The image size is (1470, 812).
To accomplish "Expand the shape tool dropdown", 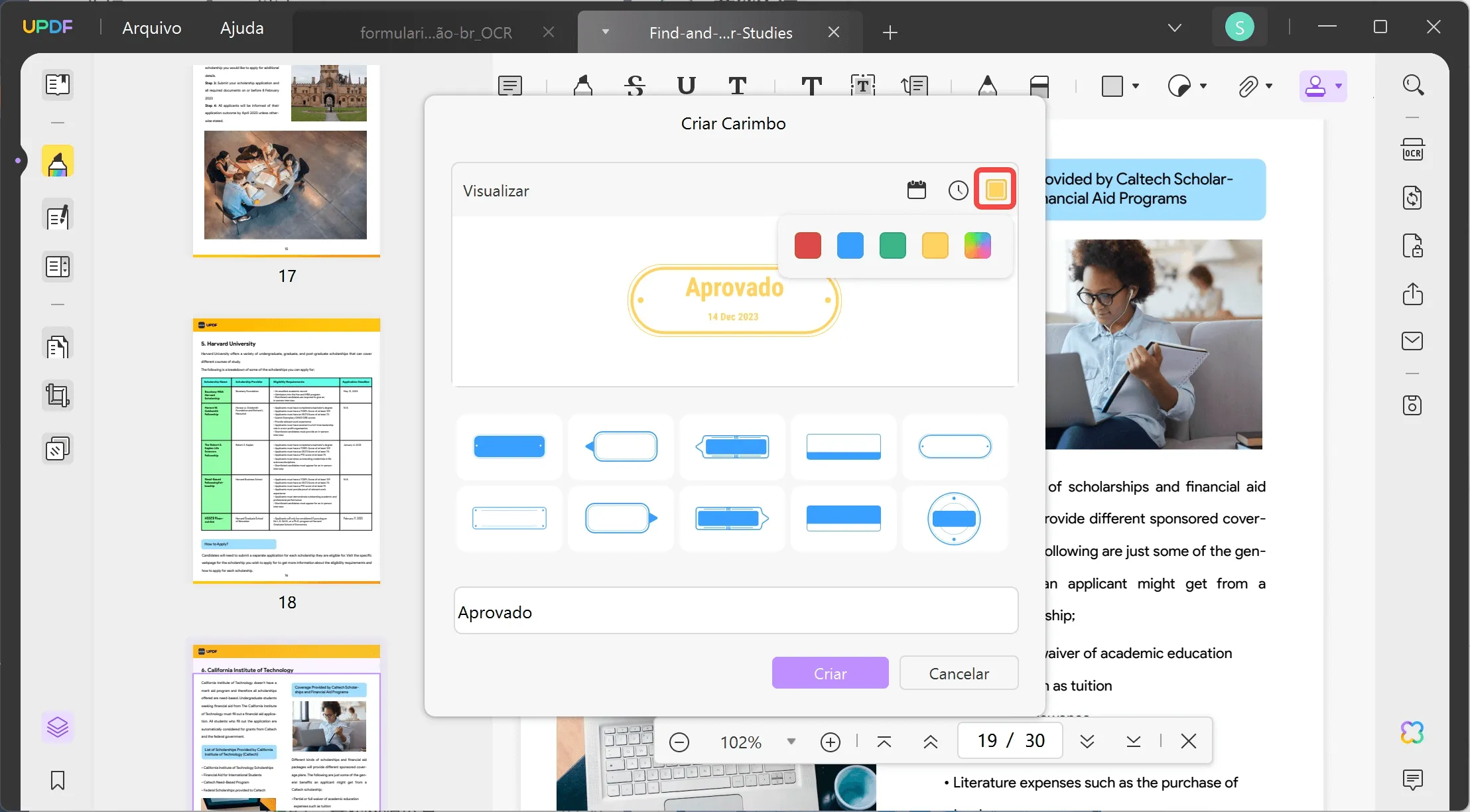I will (1136, 86).
